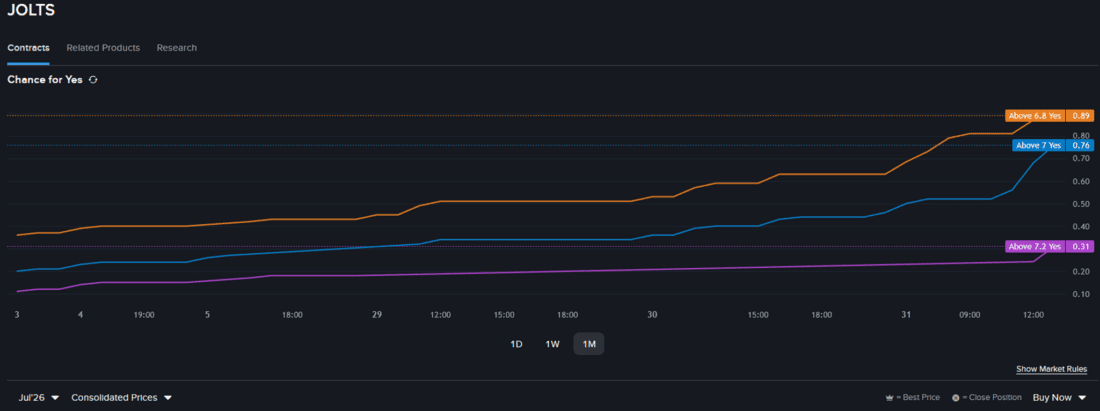Click the 0.76 blue price tag
Screen dimensions: 1100x411
point(1080,145)
